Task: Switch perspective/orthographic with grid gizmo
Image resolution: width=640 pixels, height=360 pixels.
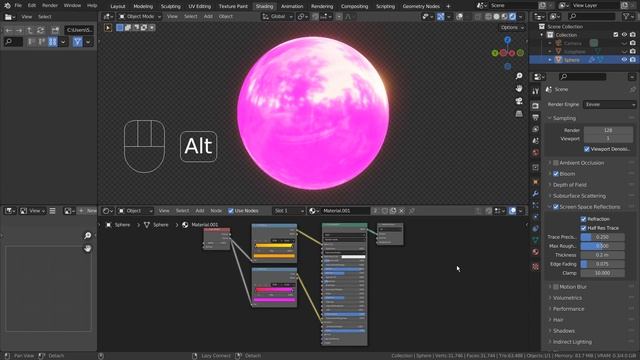Action: (x=519, y=114)
